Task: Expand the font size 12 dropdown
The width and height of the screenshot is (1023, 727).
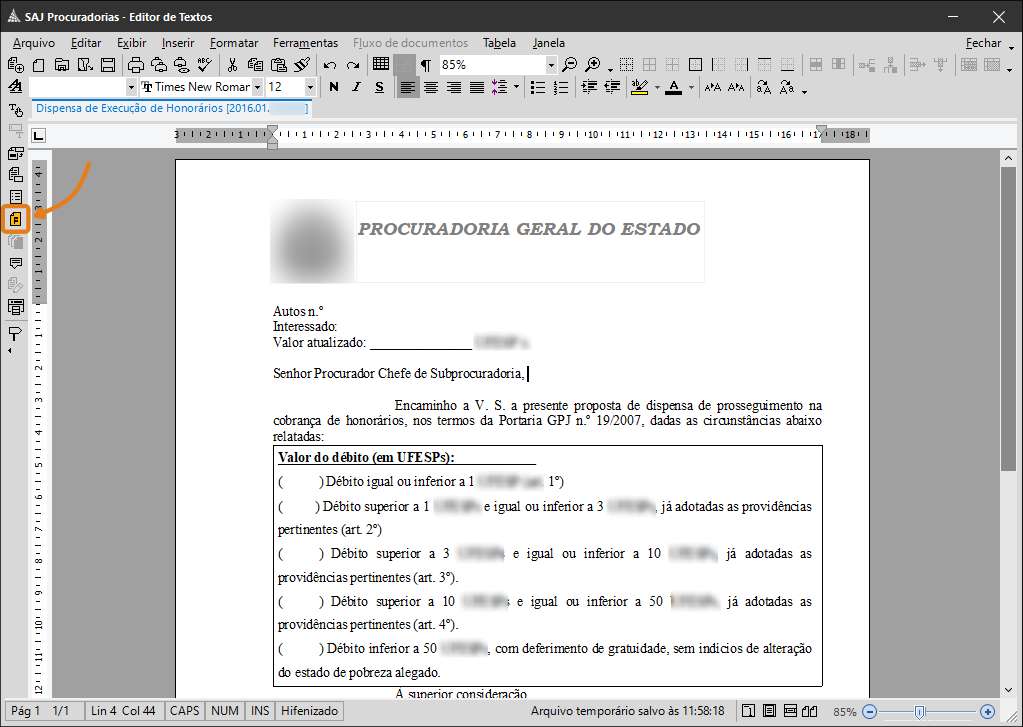Action: tap(310, 87)
